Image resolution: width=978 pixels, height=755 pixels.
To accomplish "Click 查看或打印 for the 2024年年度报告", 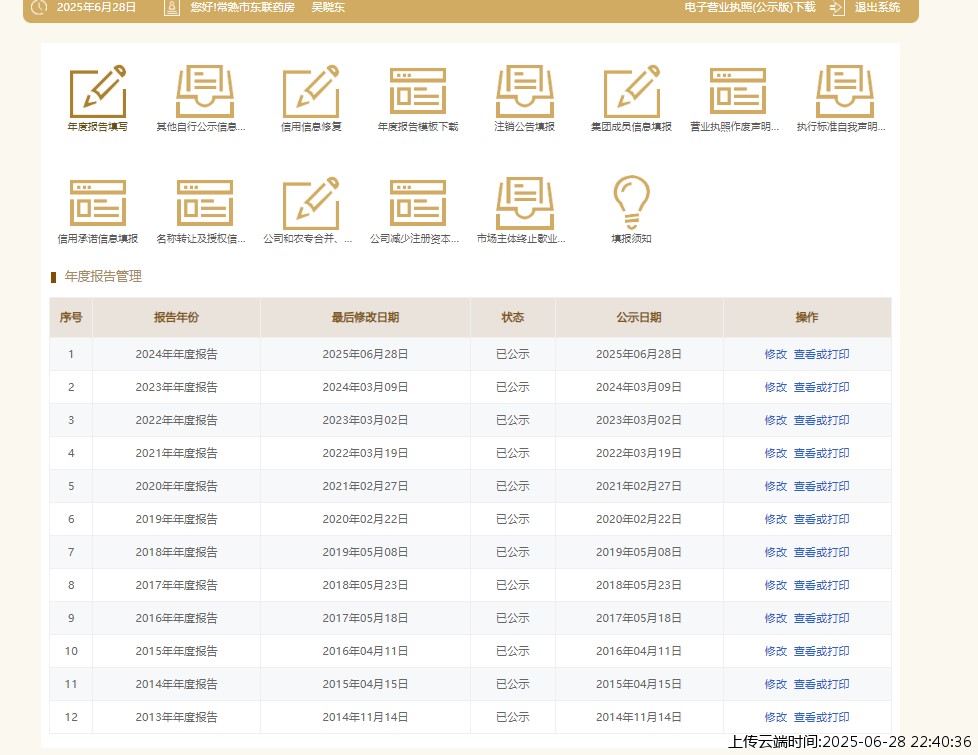I will [x=821, y=354].
